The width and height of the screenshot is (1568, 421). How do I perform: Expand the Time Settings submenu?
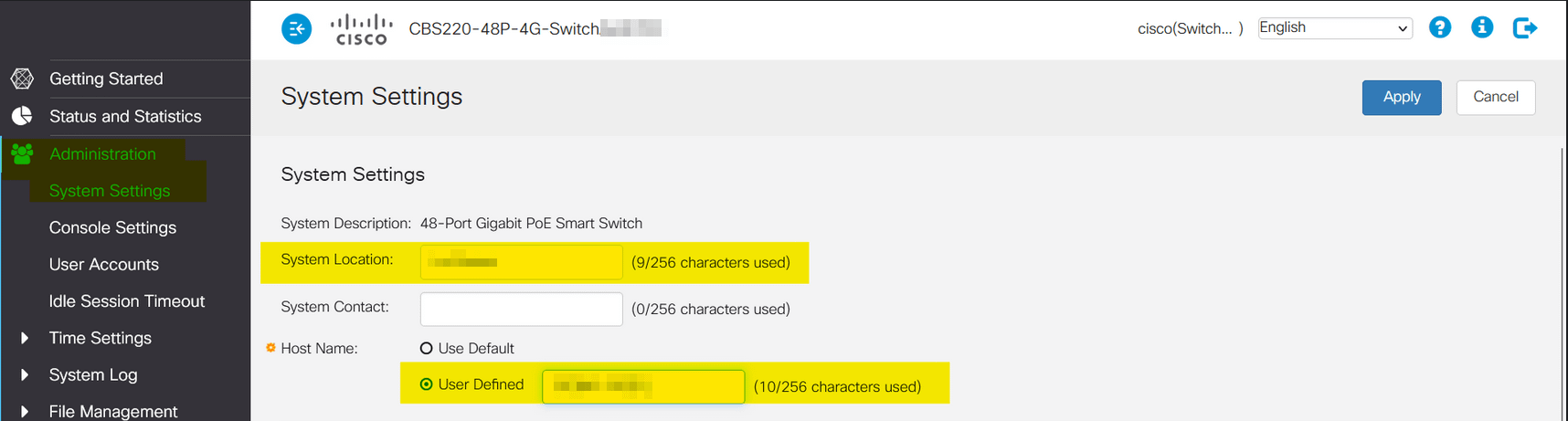pyautogui.click(x=25, y=338)
